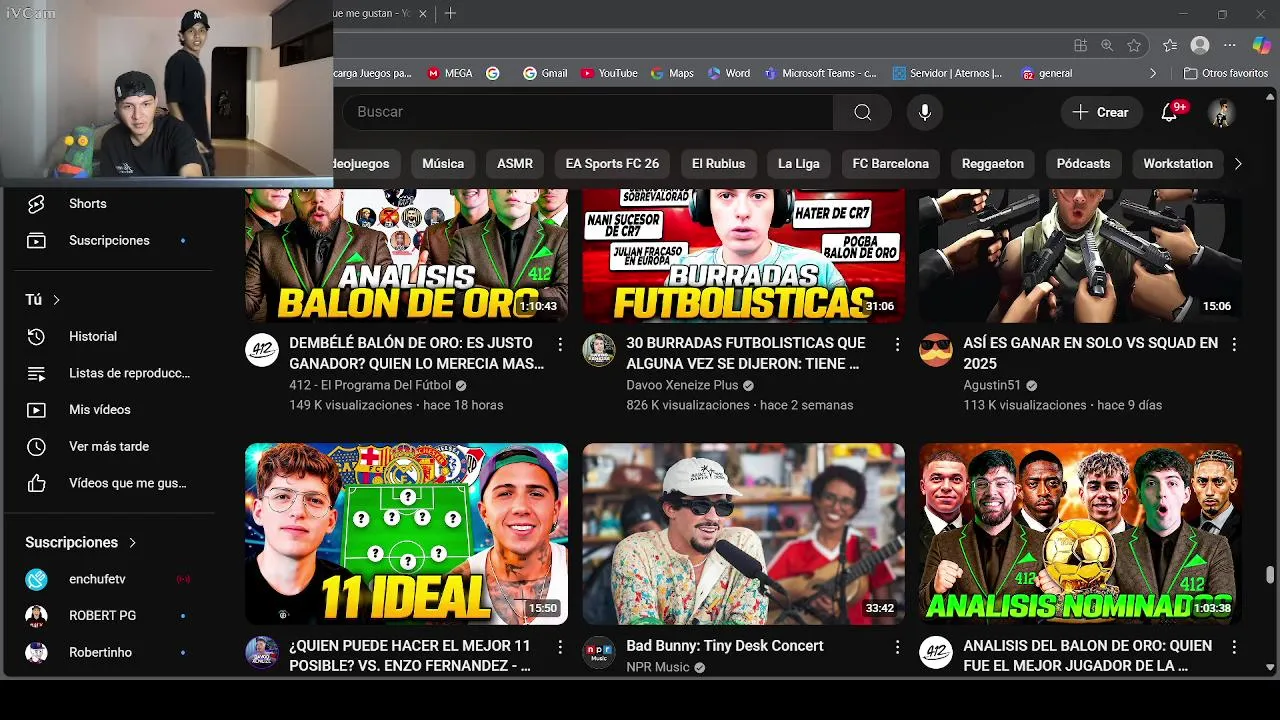Select the El Rubius filter chip

(x=719, y=164)
